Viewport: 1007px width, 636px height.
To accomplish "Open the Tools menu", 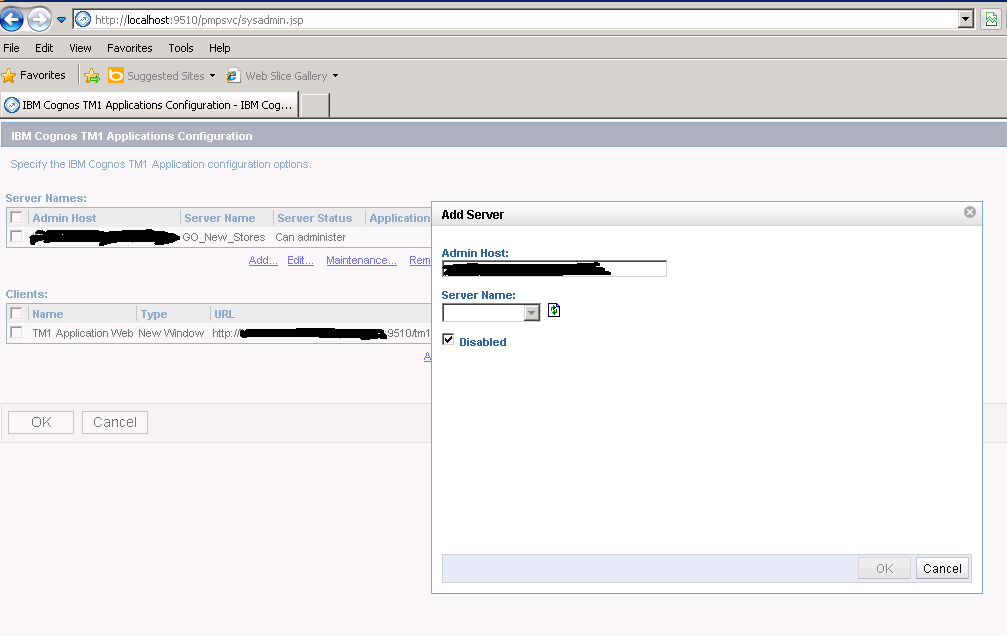I will (x=180, y=48).
